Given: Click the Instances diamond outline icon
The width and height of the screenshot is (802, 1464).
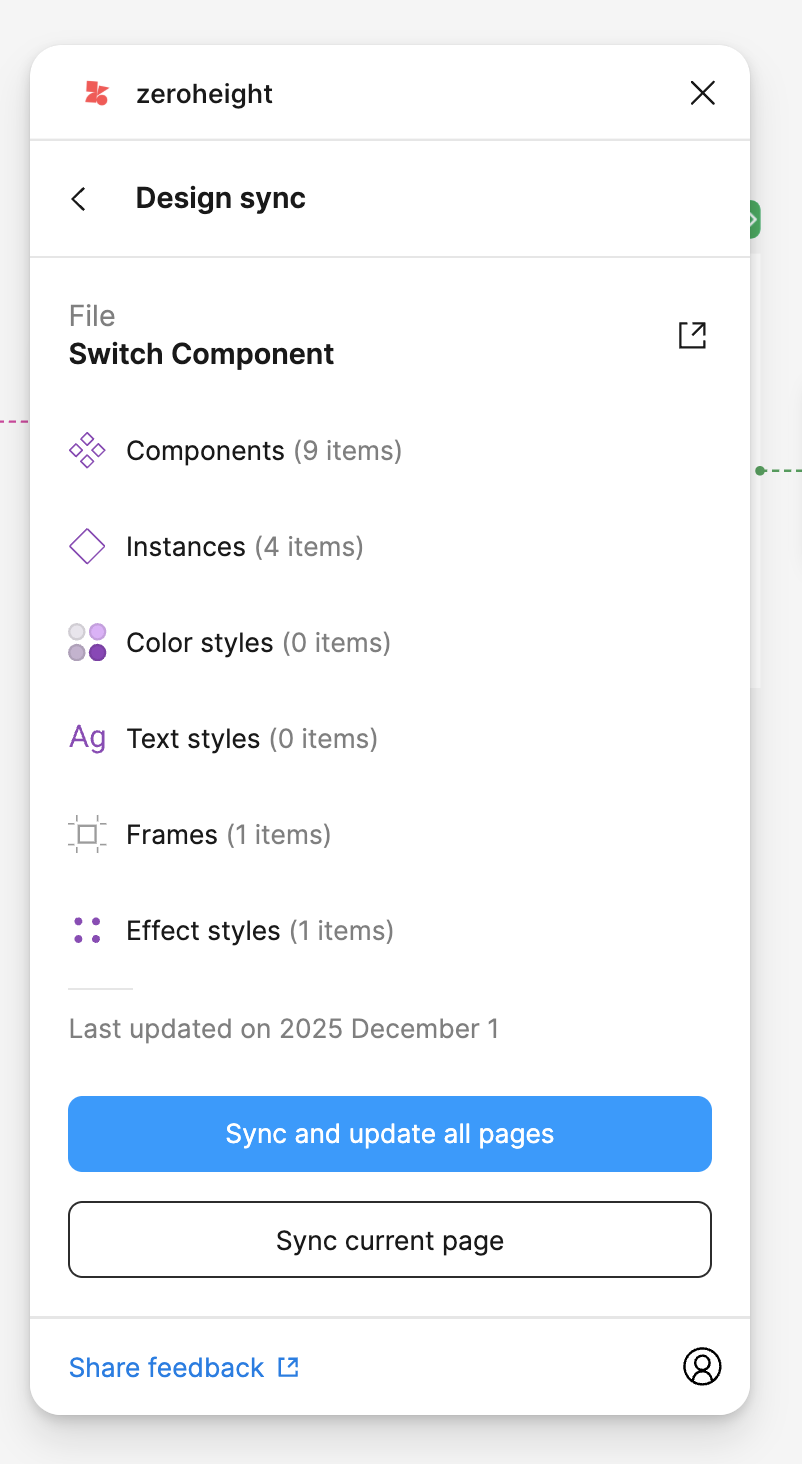Looking at the screenshot, I should tap(87, 547).
